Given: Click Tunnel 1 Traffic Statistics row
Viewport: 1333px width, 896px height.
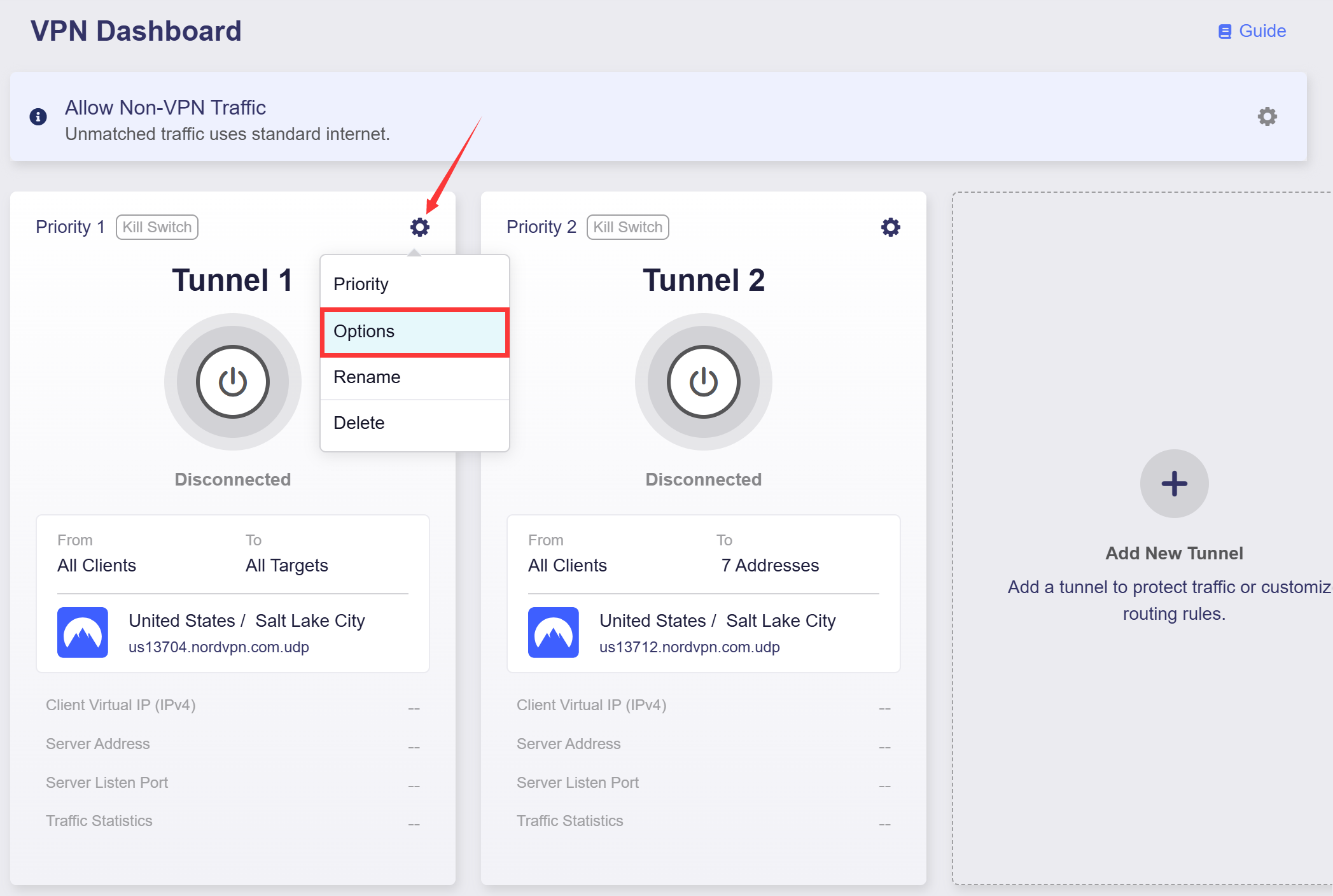Looking at the screenshot, I should (233, 822).
